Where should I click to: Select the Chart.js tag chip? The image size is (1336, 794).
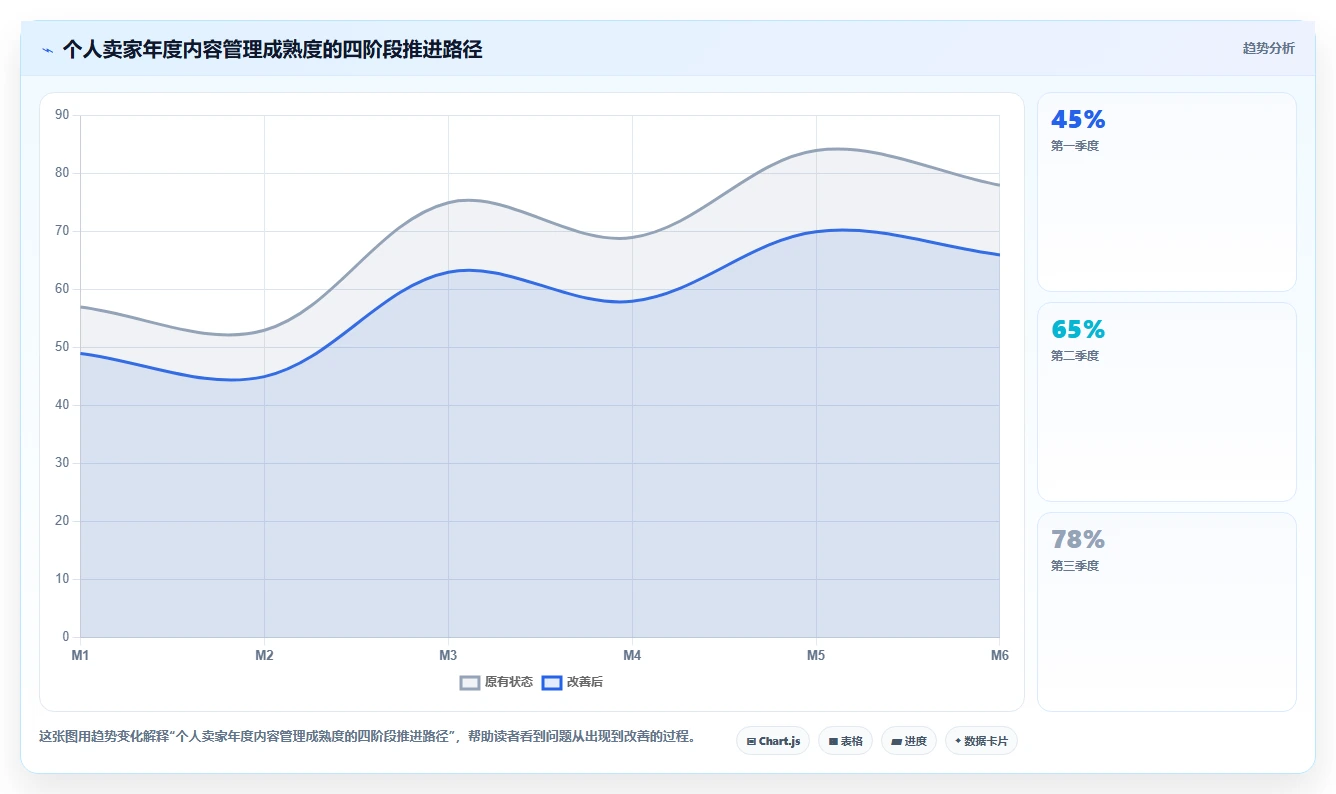(x=773, y=741)
